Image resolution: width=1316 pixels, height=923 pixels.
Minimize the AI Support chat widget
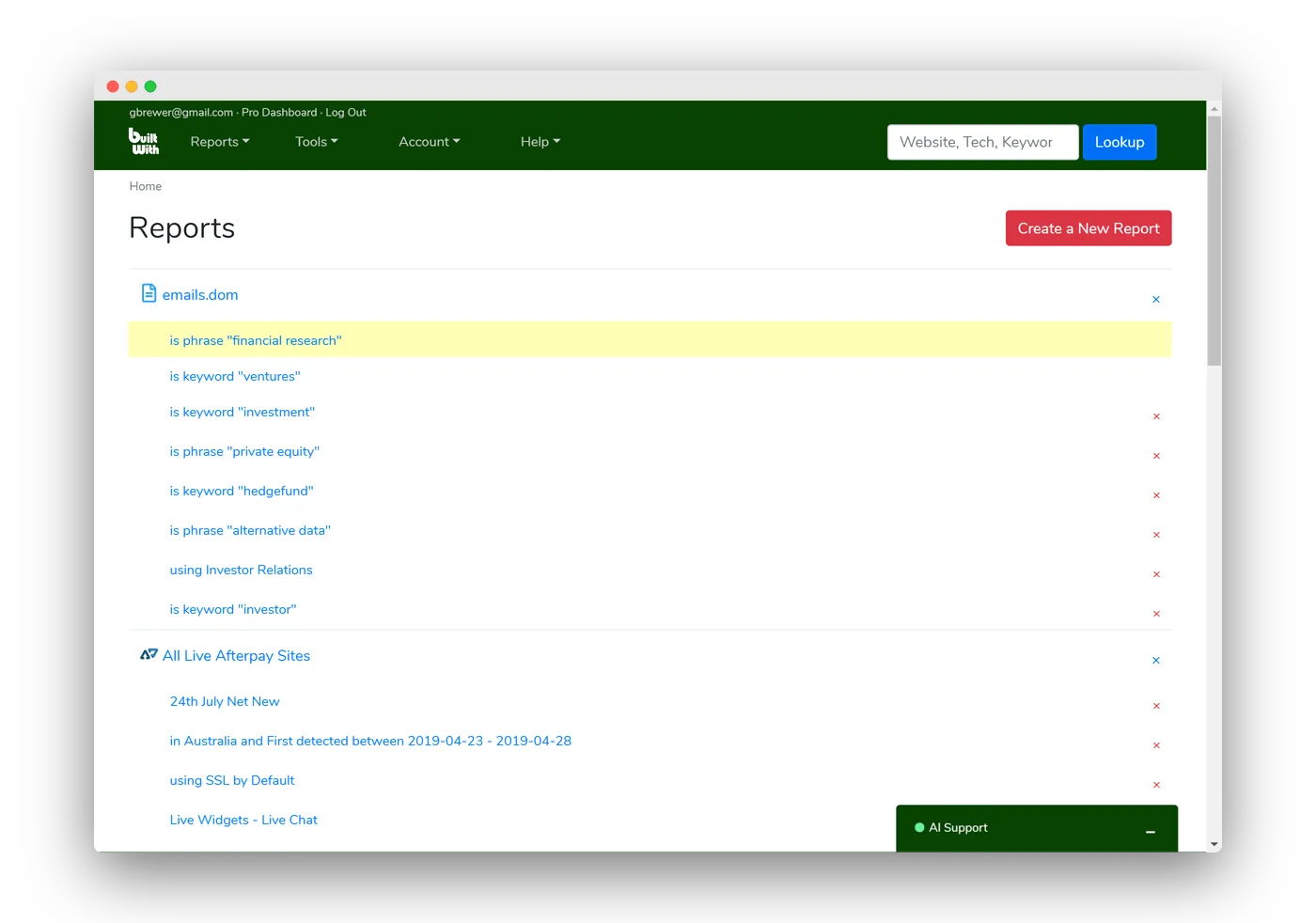tap(1150, 832)
